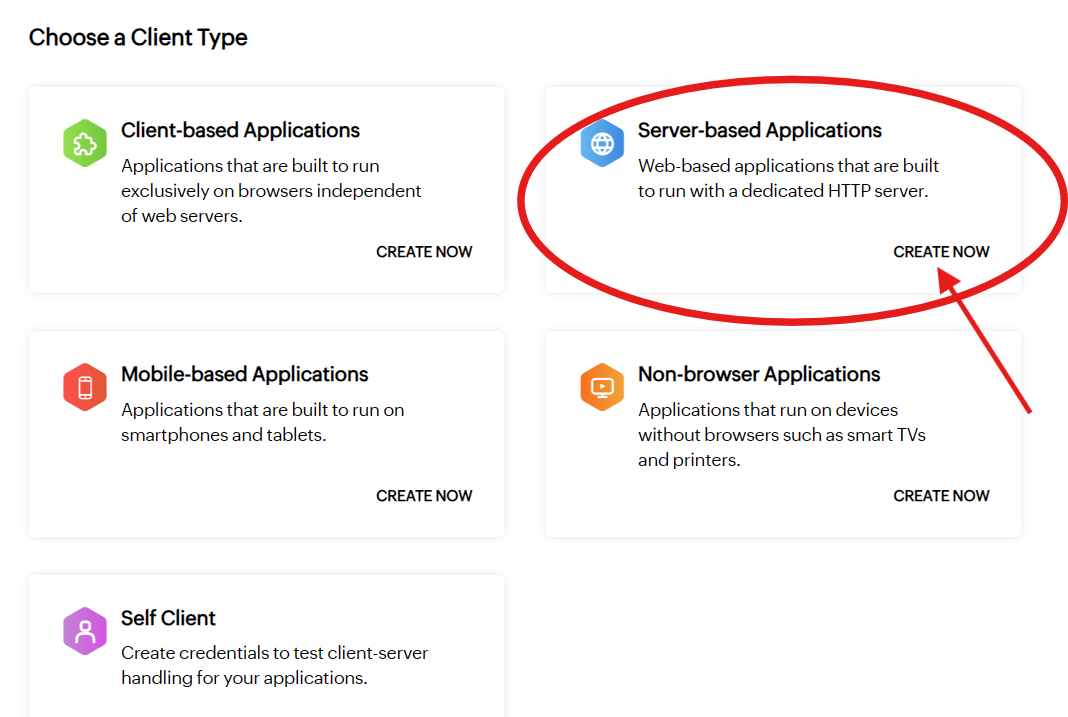Click the red smartphone icon for Mobile-based Applications

tap(84, 388)
